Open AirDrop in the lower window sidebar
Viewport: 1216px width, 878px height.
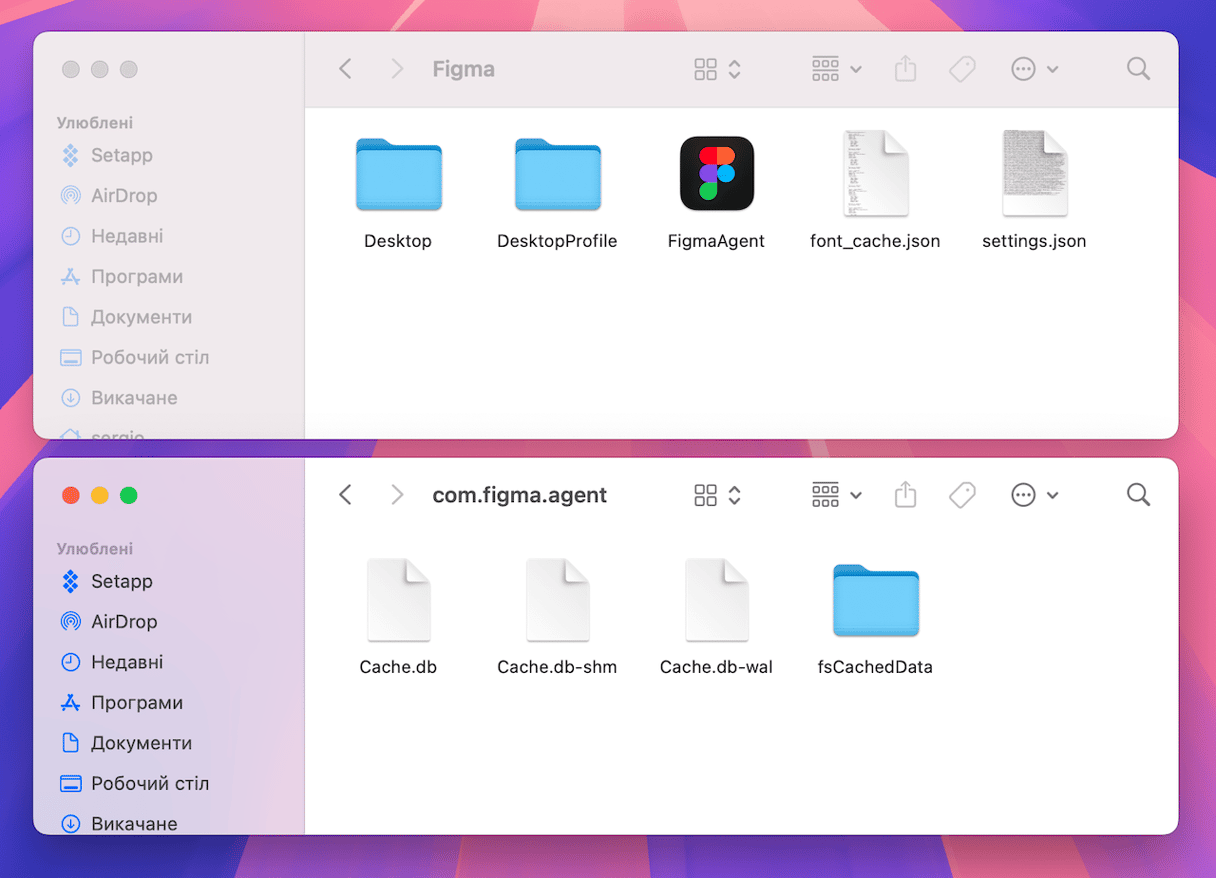pos(124,622)
